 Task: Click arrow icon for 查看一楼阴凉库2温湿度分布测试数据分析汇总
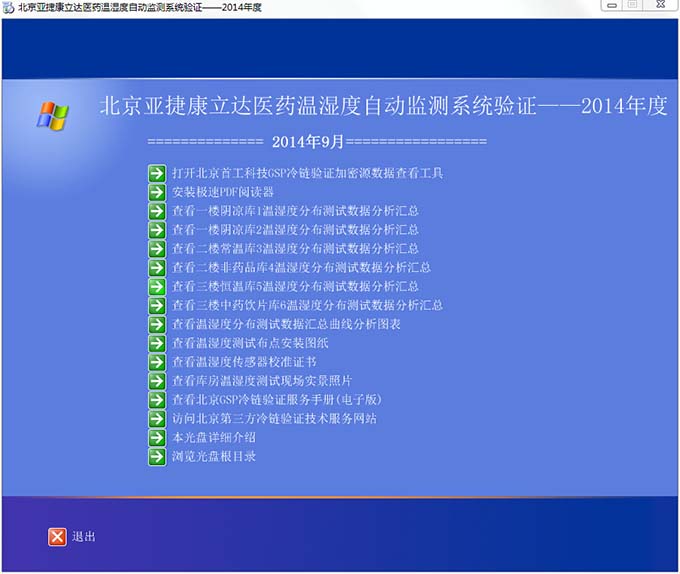point(157,230)
